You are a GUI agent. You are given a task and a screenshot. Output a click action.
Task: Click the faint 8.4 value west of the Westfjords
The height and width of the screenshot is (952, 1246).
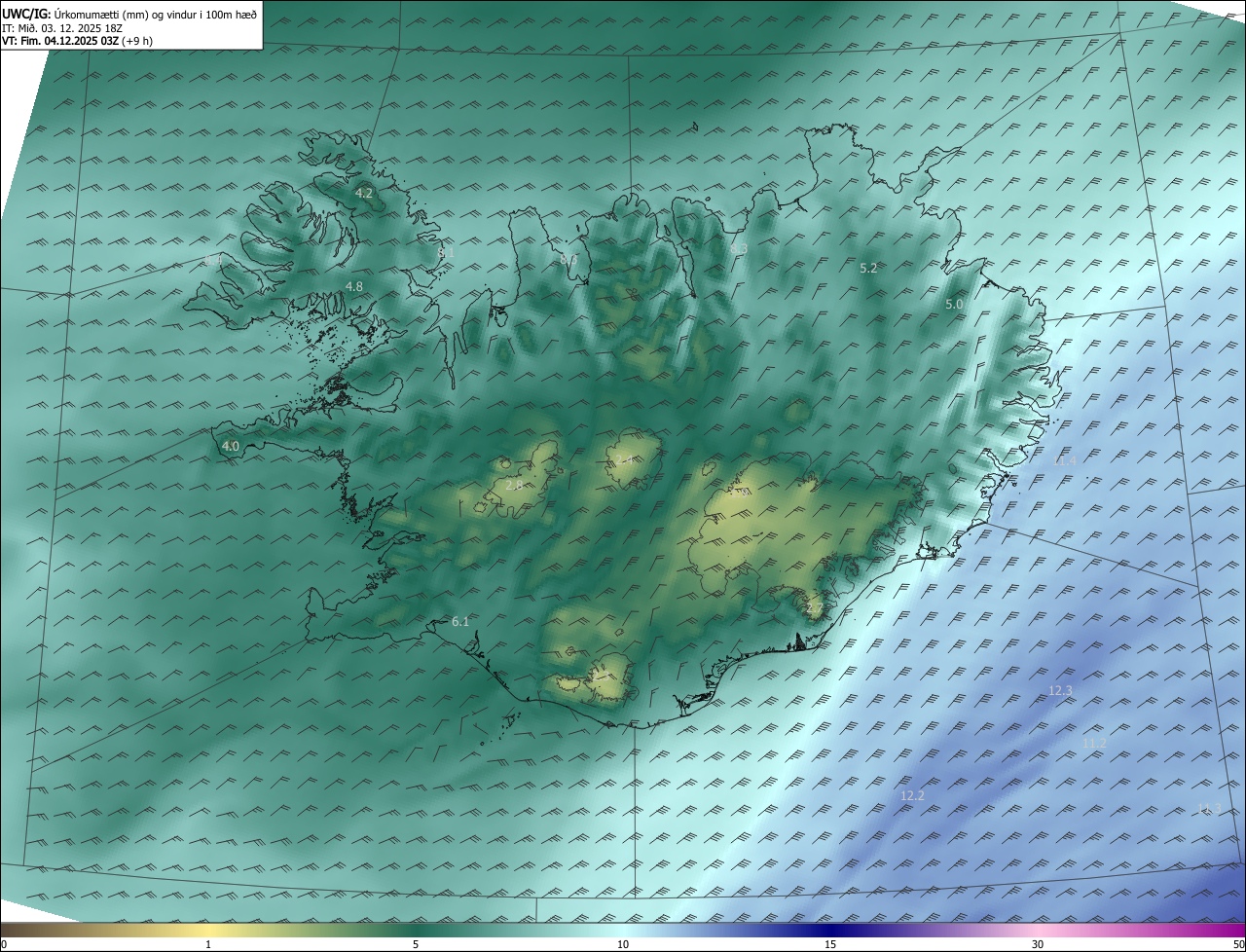tap(213, 259)
